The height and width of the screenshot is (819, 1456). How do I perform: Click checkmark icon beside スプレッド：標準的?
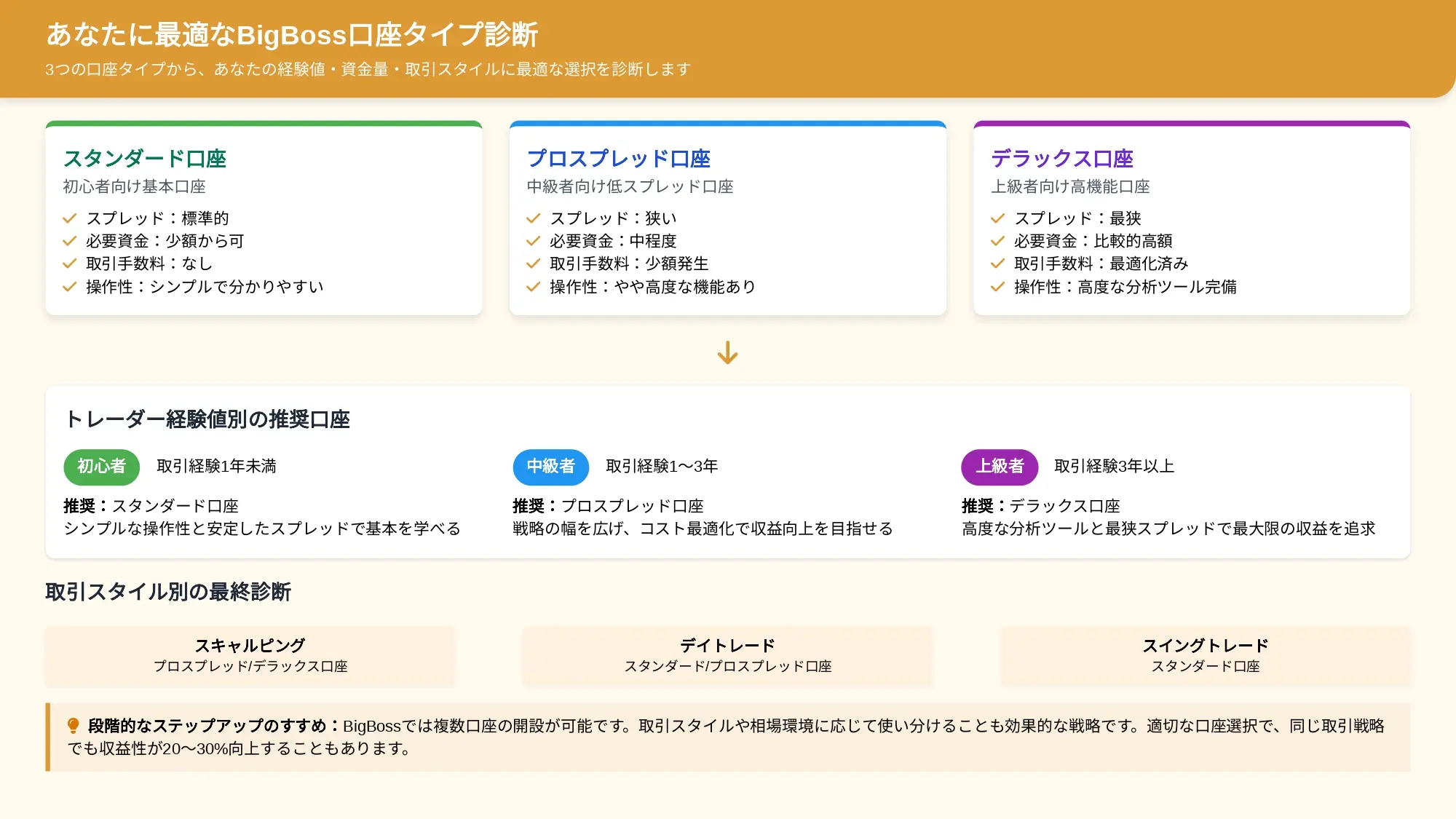click(x=70, y=218)
